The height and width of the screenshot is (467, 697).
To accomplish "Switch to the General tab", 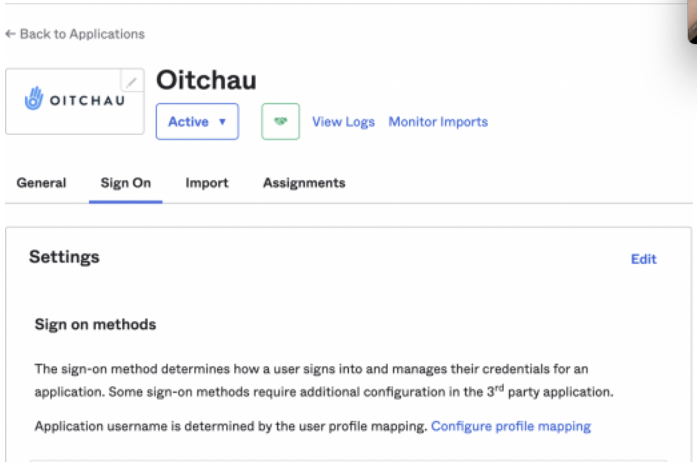I will (41, 183).
